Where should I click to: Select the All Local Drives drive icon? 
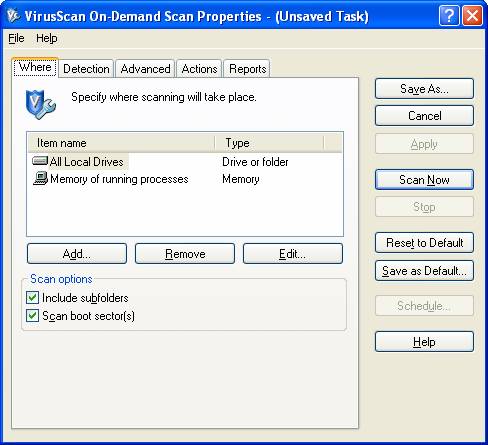tap(40, 161)
